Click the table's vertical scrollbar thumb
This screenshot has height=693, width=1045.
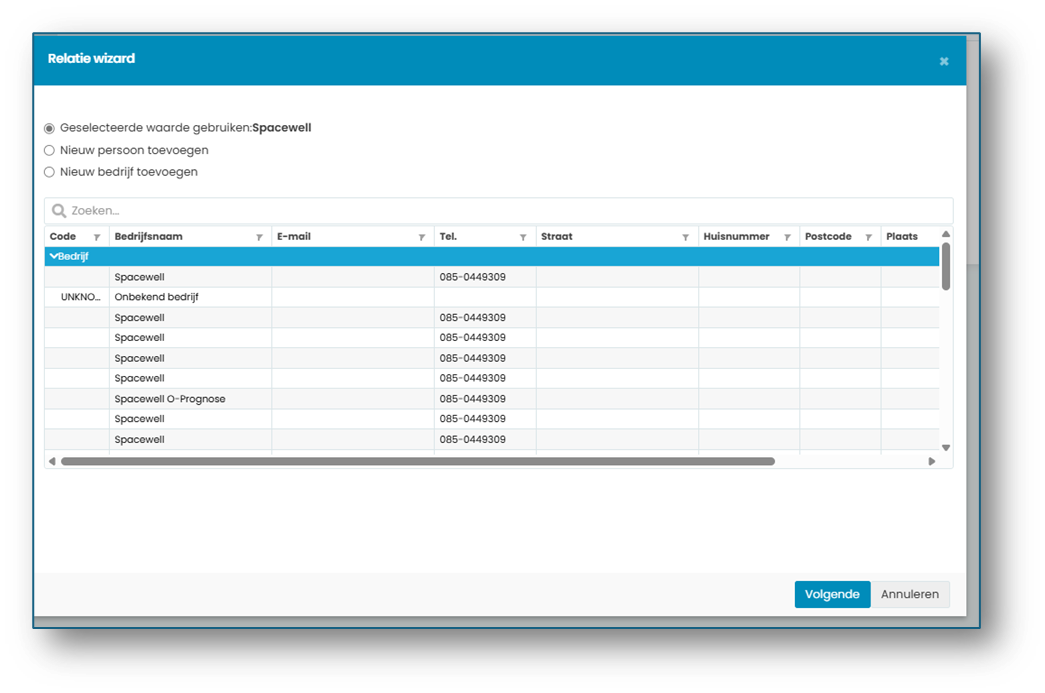click(946, 266)
